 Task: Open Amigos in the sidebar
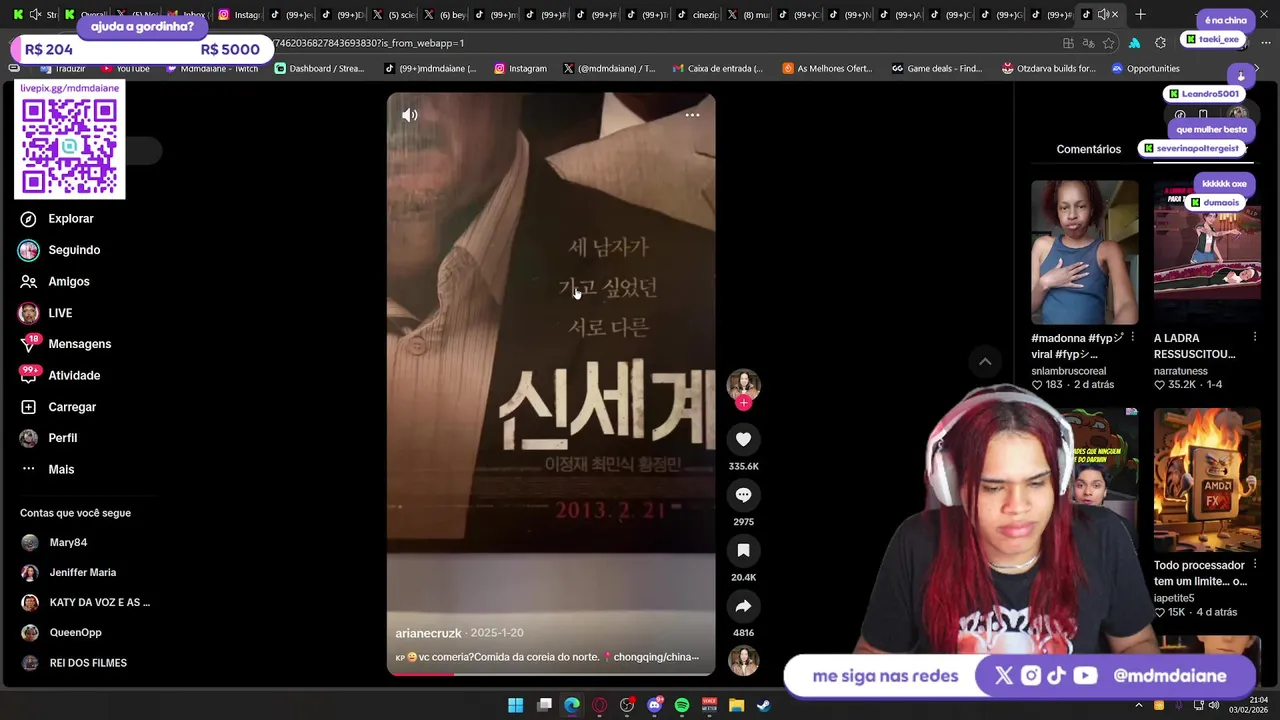[x=68, y=282]
